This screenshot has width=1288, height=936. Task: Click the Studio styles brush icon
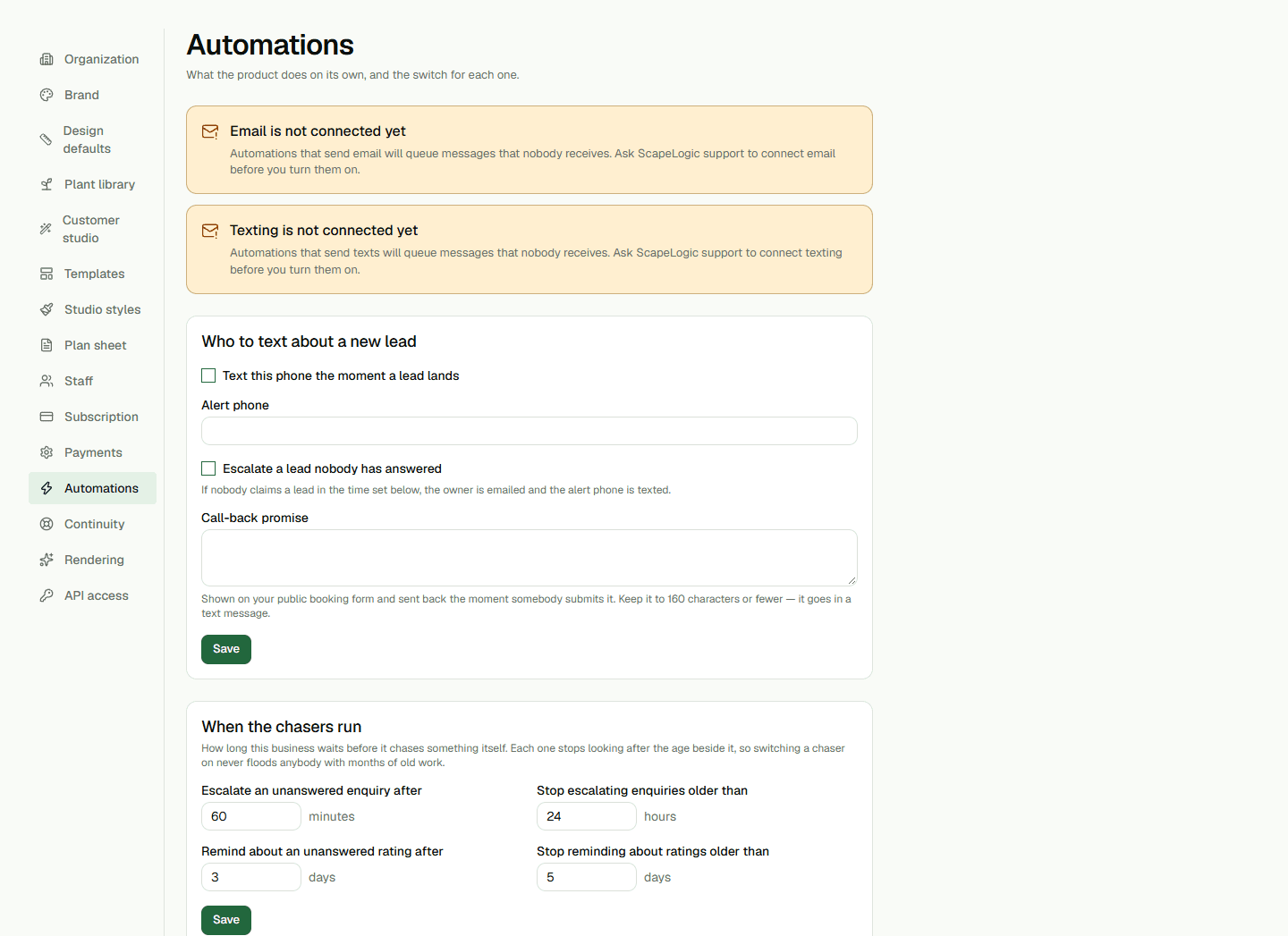(47, 309)
